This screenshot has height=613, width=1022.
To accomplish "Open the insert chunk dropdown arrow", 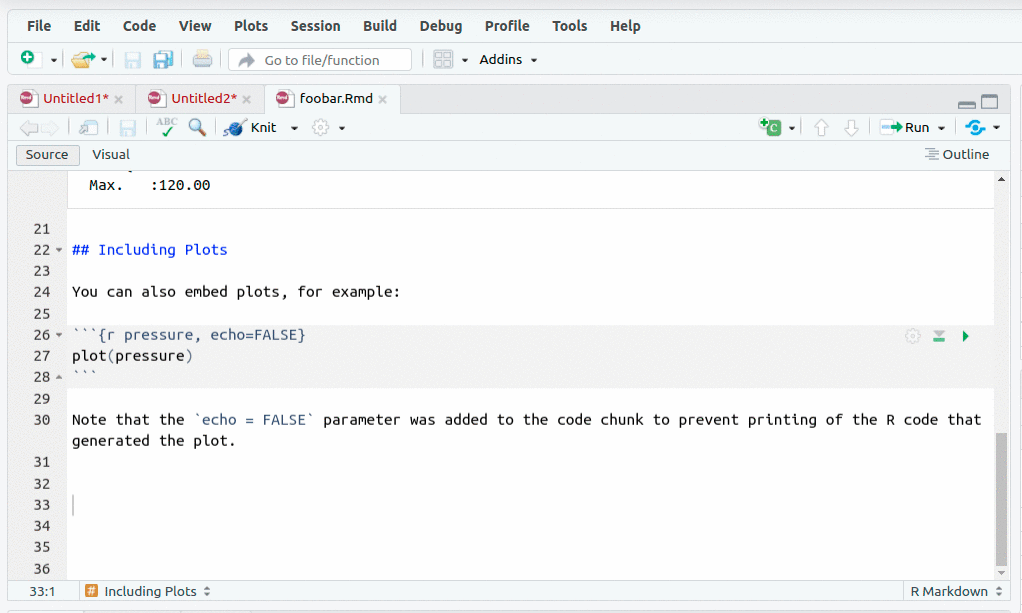I will tap(792, 128).
